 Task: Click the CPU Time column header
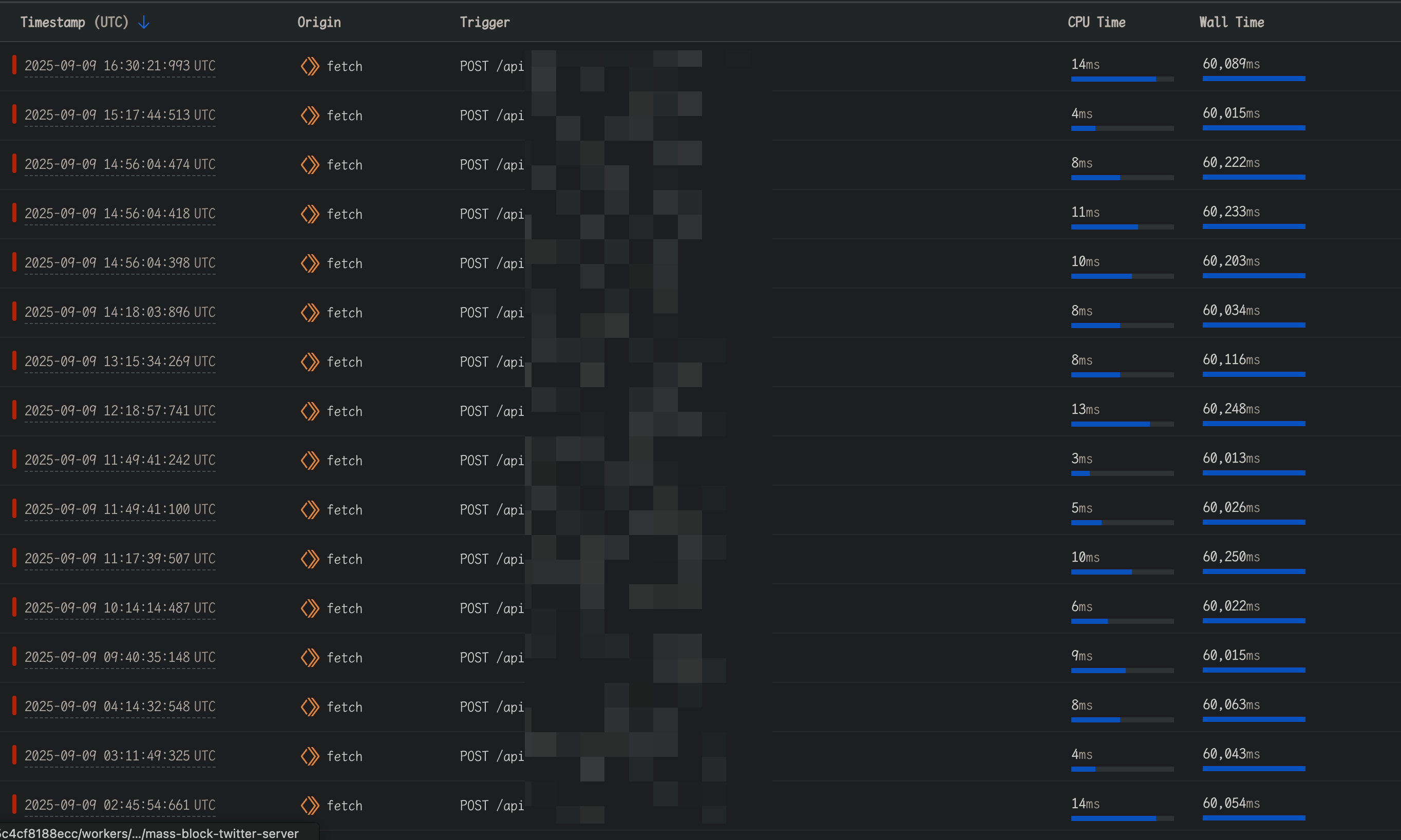(1096, 22)
